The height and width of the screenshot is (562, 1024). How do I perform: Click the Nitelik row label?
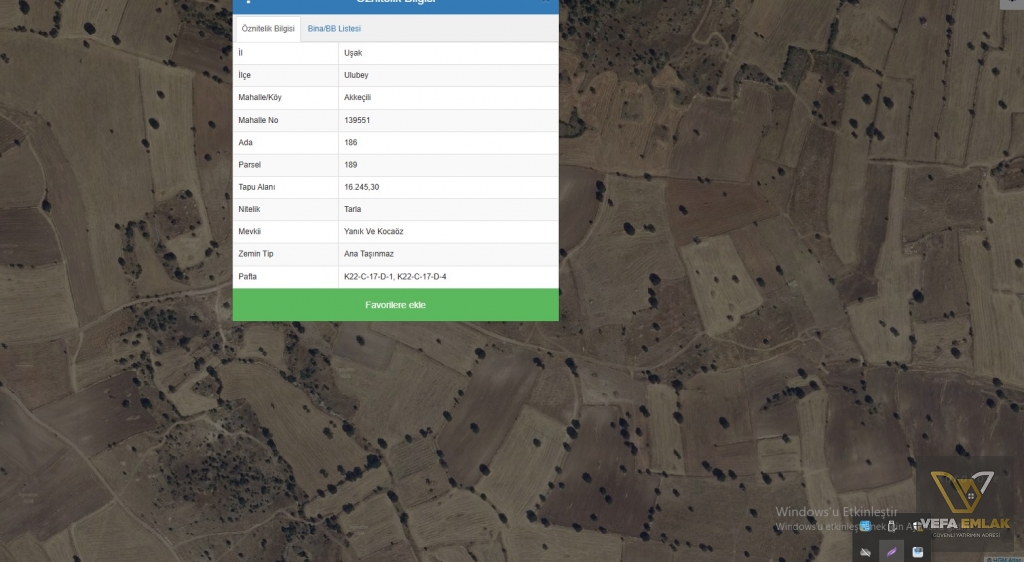249,209
